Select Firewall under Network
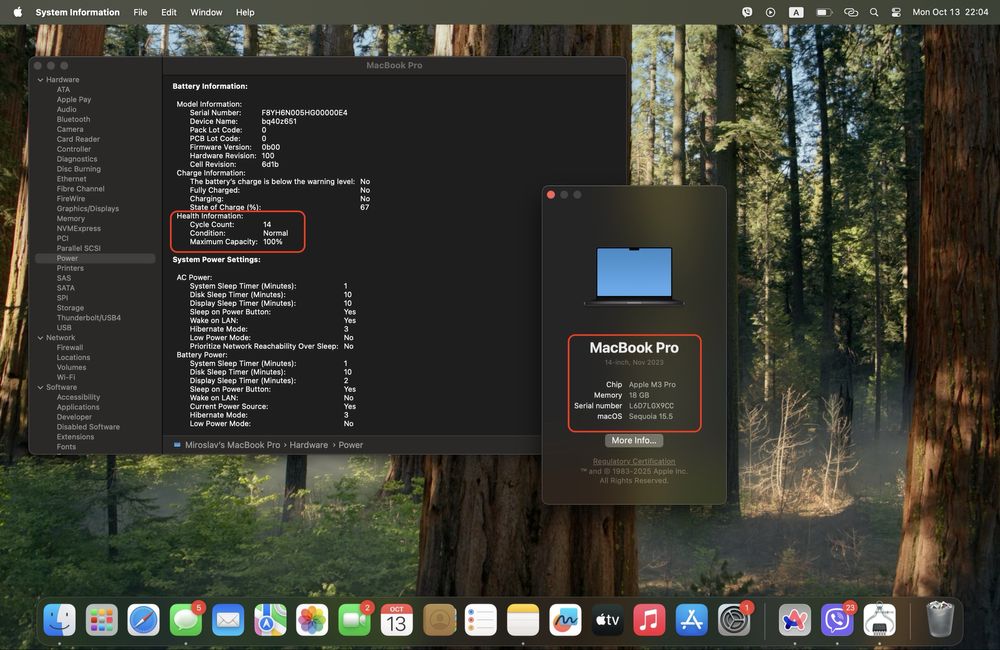 click(70, 348)
